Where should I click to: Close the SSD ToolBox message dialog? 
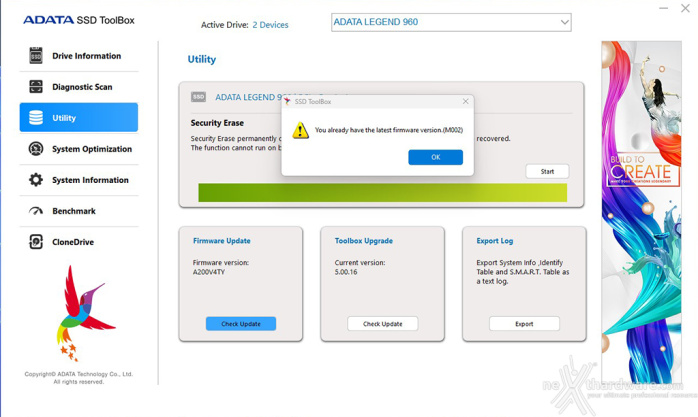point(465,101)
